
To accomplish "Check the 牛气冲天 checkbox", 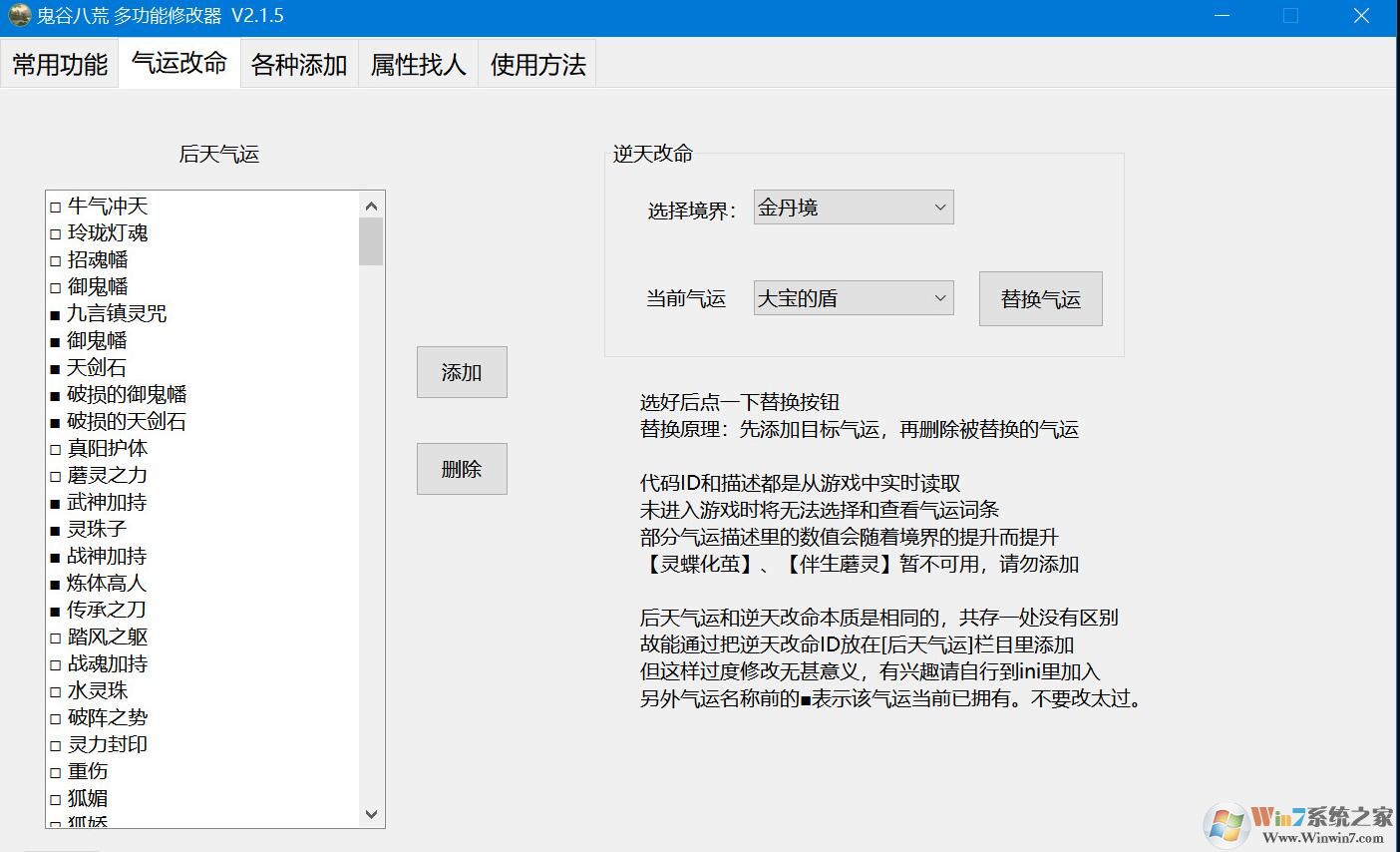I will 53,206.
